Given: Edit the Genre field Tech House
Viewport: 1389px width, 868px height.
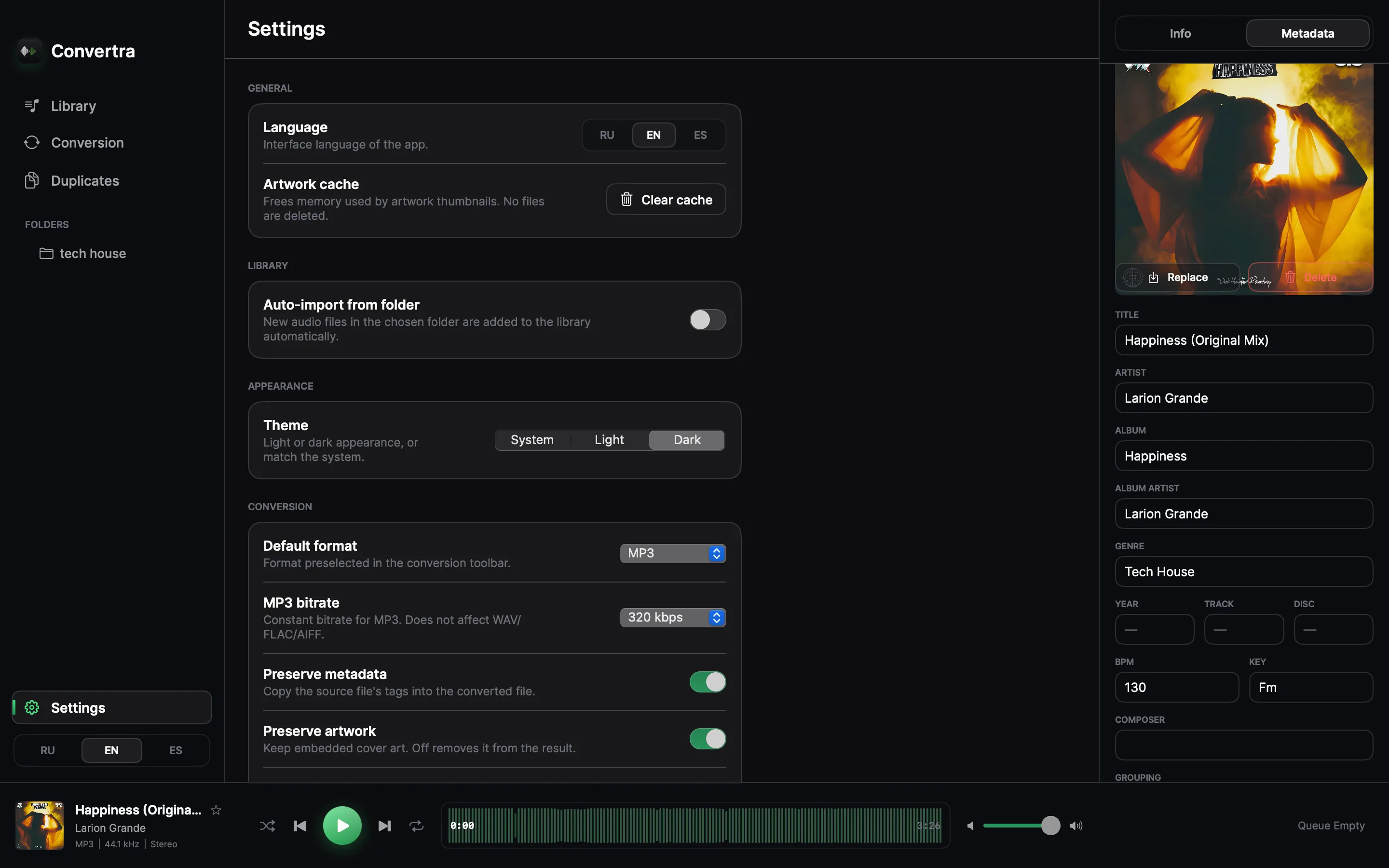Looking at the screenshot, I should (x=1244, y=572).
